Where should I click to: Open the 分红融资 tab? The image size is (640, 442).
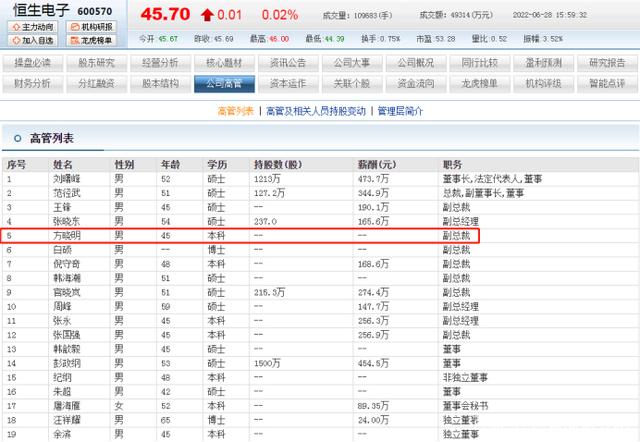click(97, 84)
